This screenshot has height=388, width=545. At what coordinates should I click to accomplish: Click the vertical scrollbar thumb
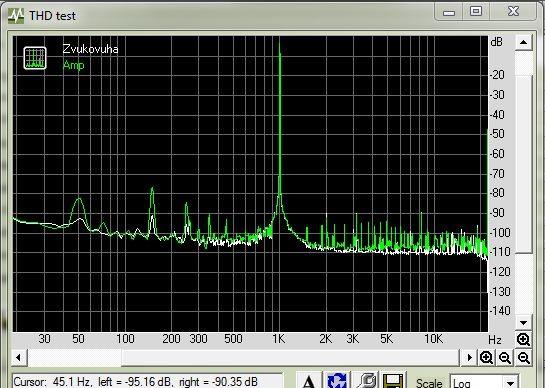524,163
